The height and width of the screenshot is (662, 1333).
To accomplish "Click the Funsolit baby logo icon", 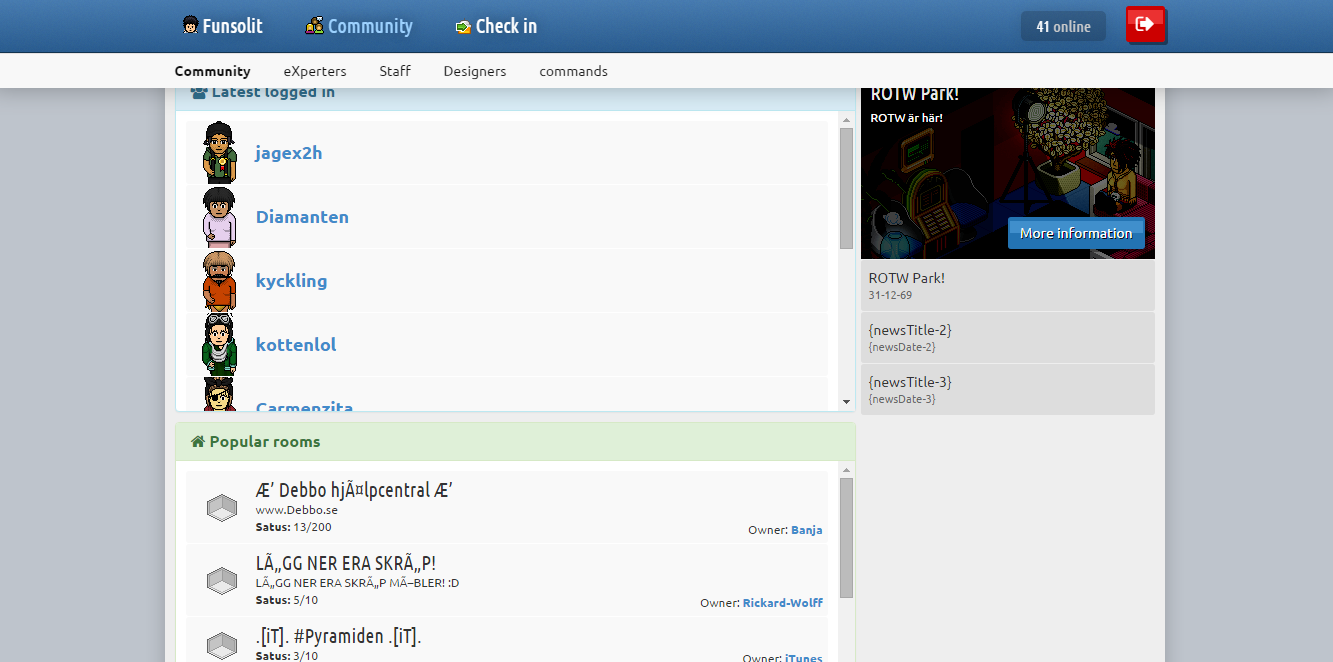I will (x=188, y=25).
